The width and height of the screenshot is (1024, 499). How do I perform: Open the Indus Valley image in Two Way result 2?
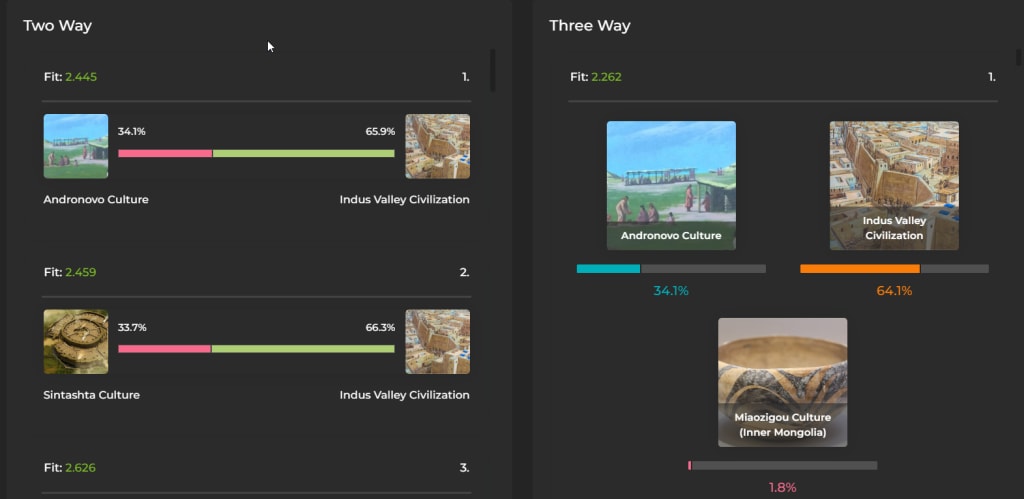pos(437,342)
